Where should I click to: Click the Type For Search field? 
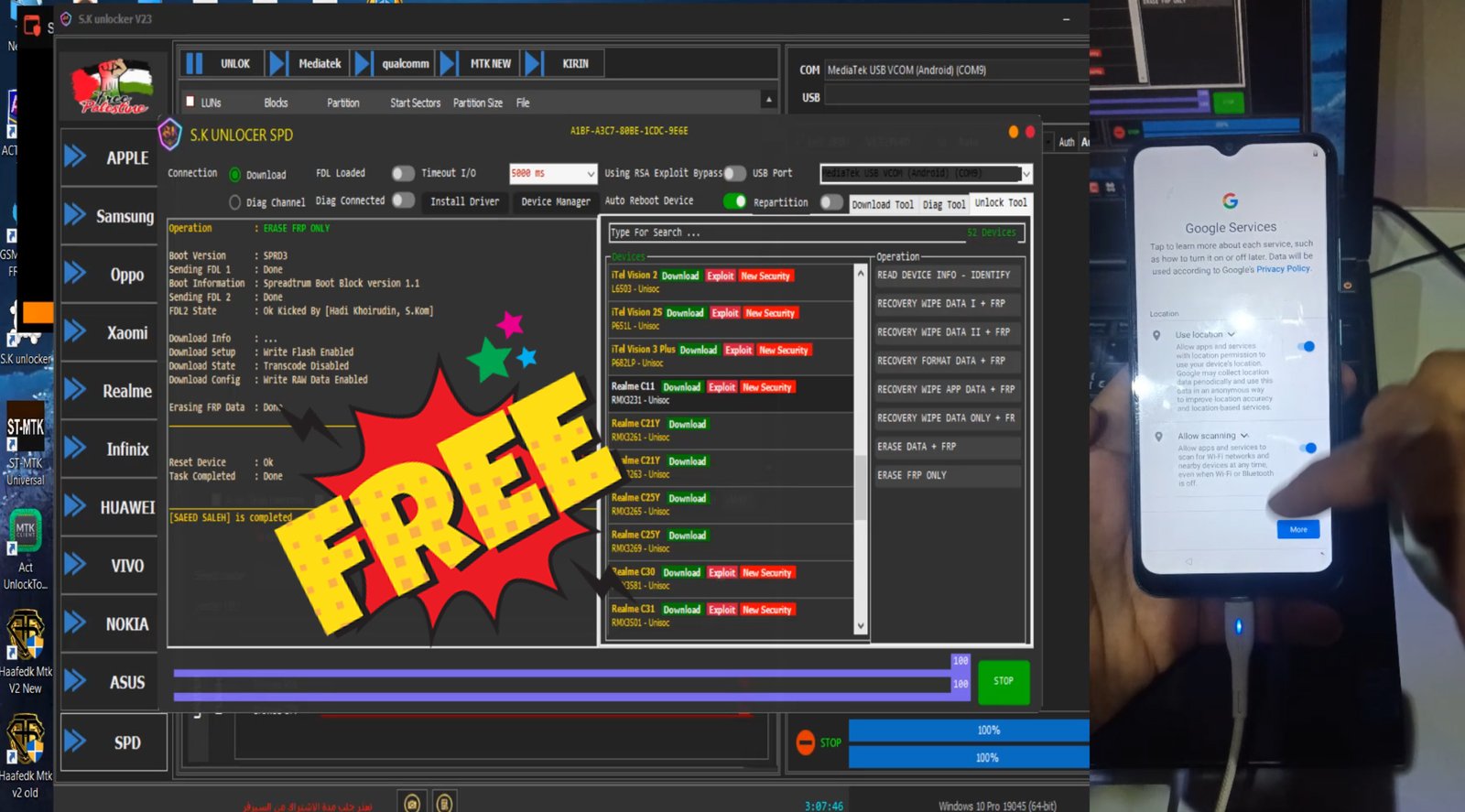tap(817, 233)
